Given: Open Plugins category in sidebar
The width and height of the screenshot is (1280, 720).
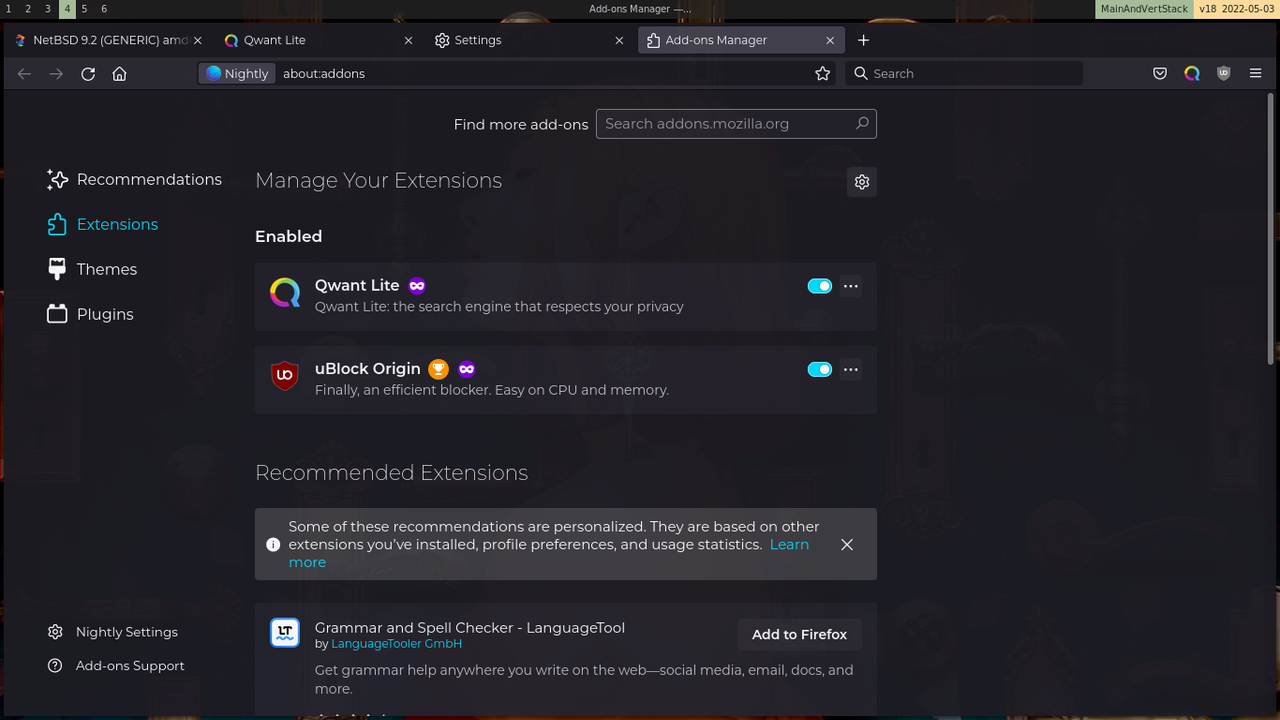Looking at the screenshot, I should pyautogui.click(x=90, y=314).
